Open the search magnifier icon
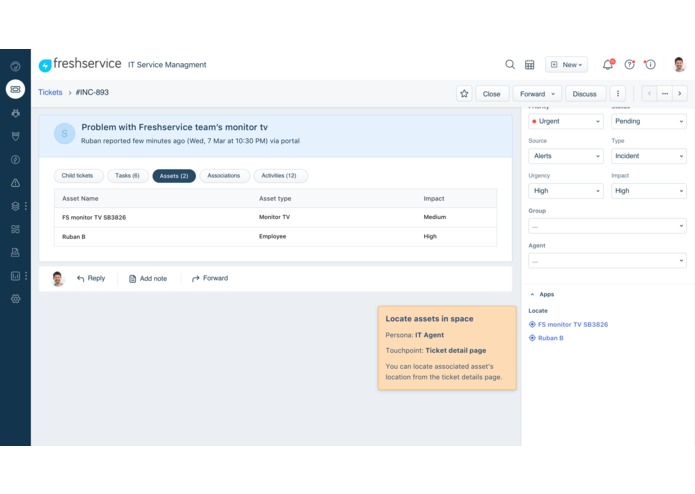Image resolution: width=695 pixels, height=494 pixels. click(x=510, y=65)
